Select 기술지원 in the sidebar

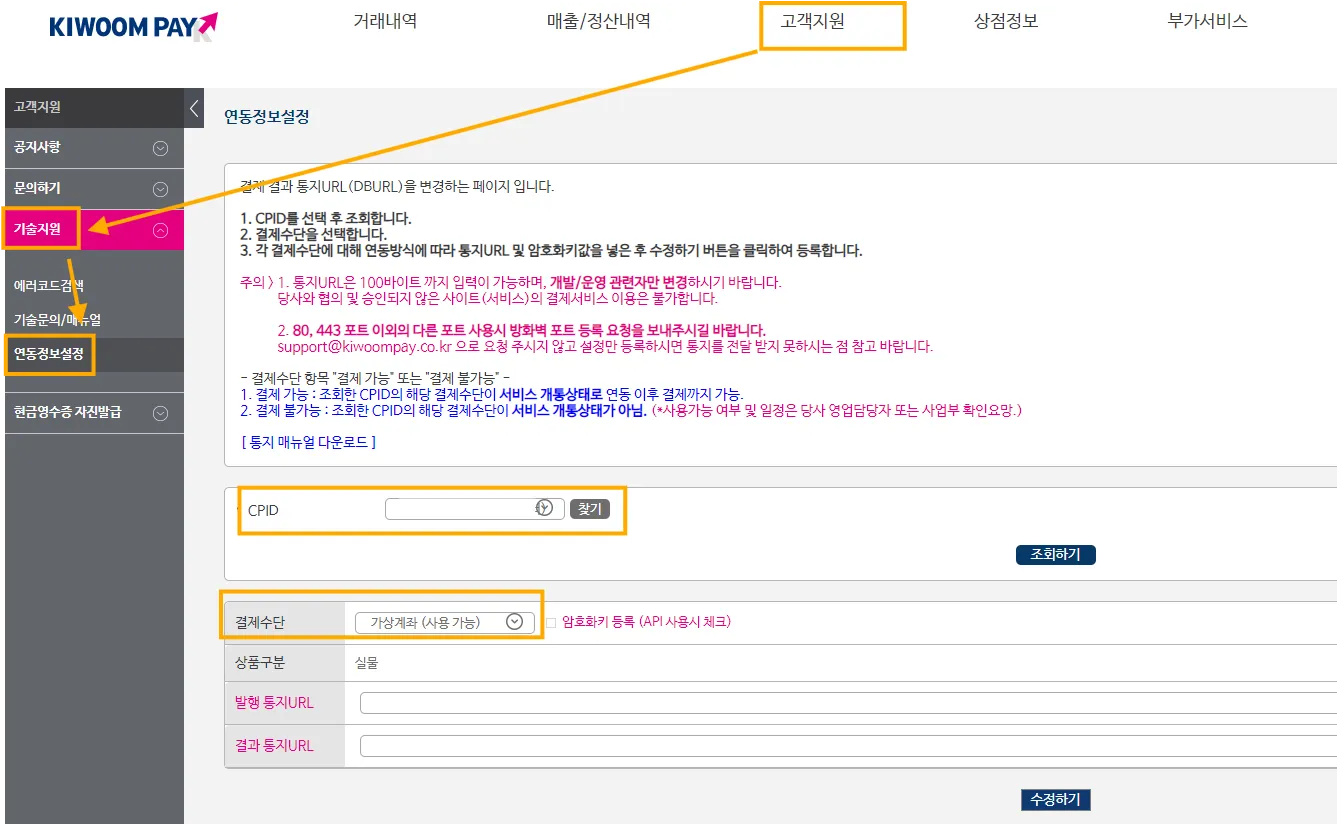37,229
